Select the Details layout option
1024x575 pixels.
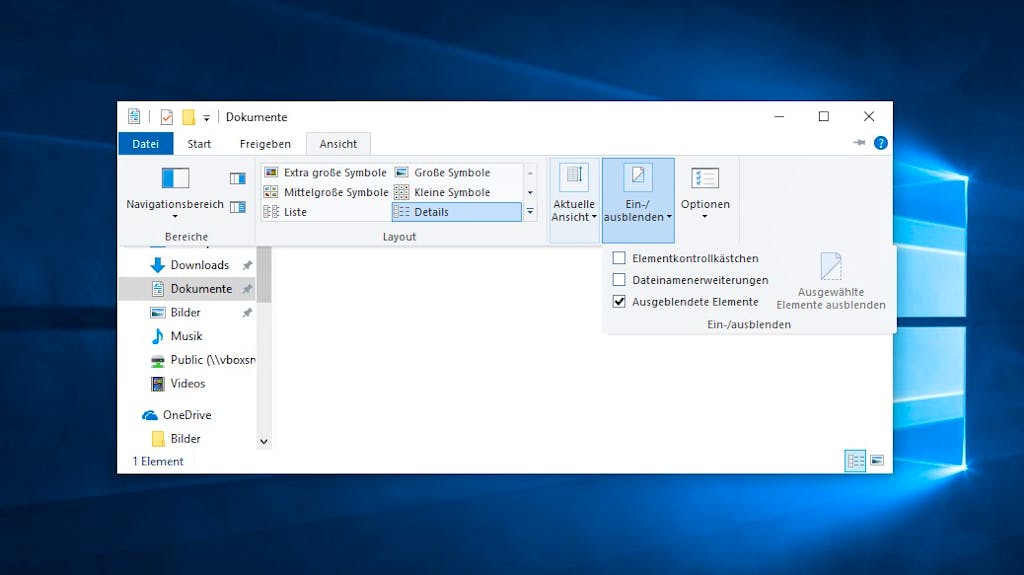click(456, 212)
